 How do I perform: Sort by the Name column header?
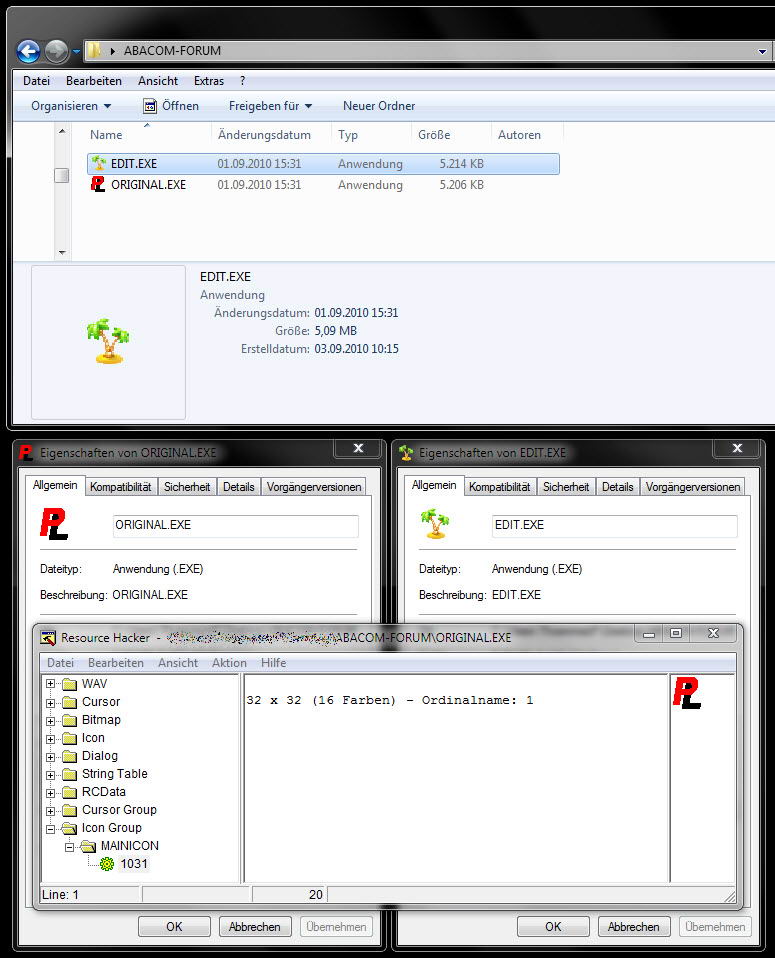106,134
